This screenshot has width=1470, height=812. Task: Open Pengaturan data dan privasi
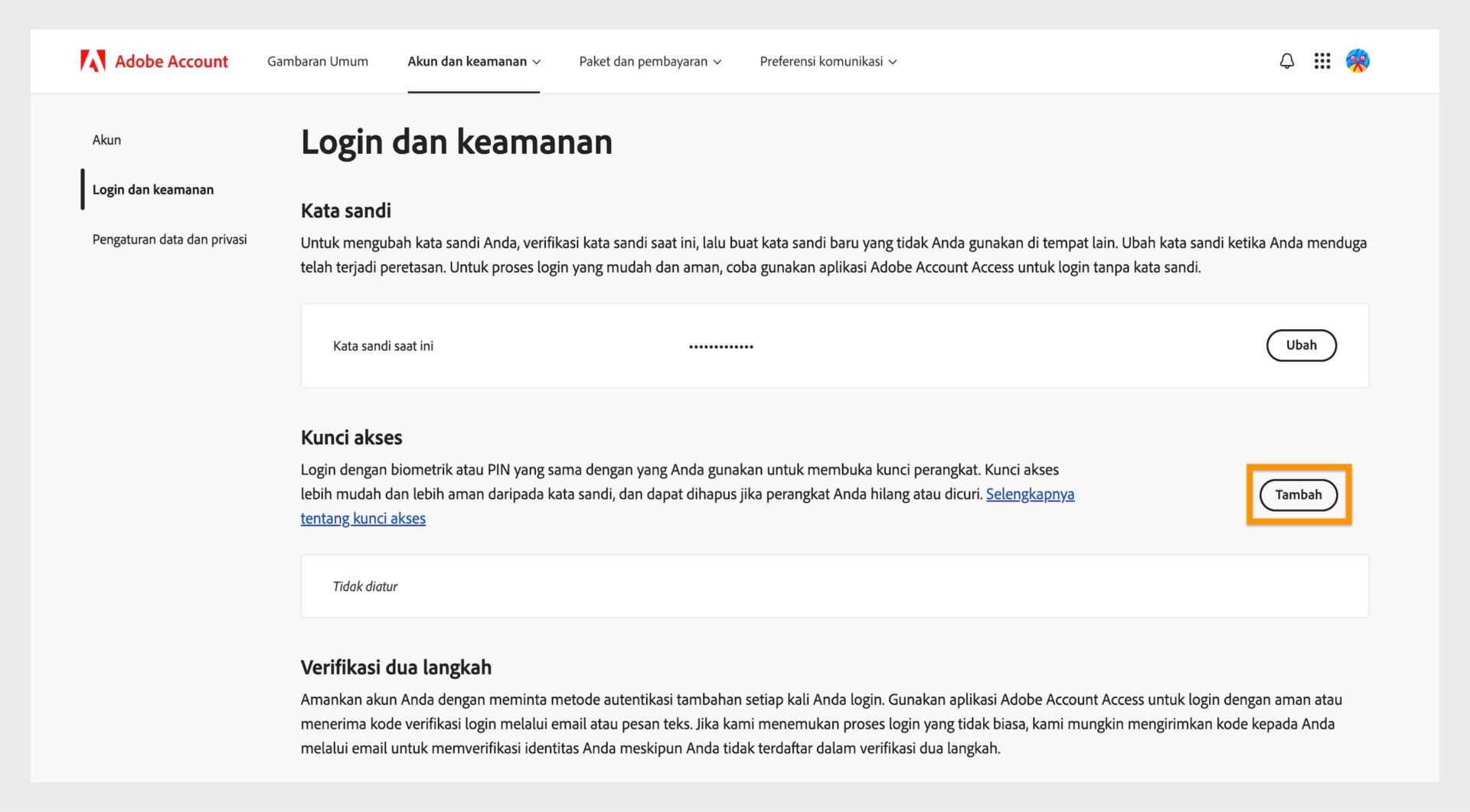click(x=169, y=239)
